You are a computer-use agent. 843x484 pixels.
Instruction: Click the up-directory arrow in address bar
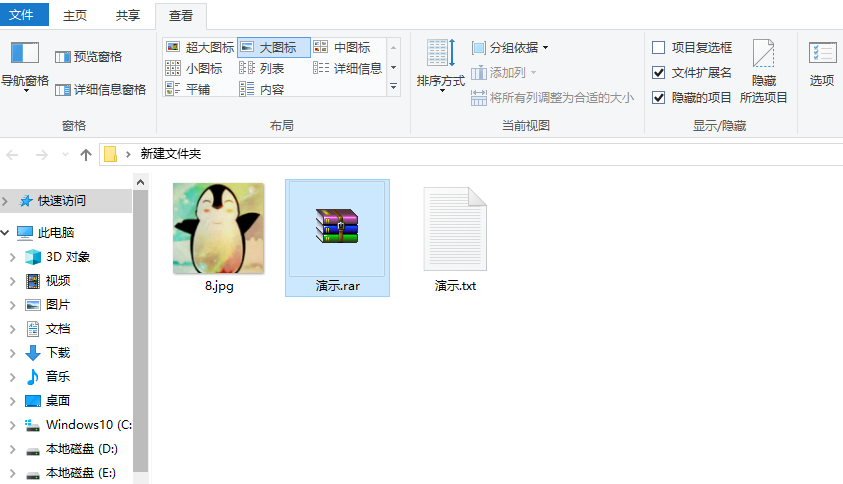pos(86,154)
